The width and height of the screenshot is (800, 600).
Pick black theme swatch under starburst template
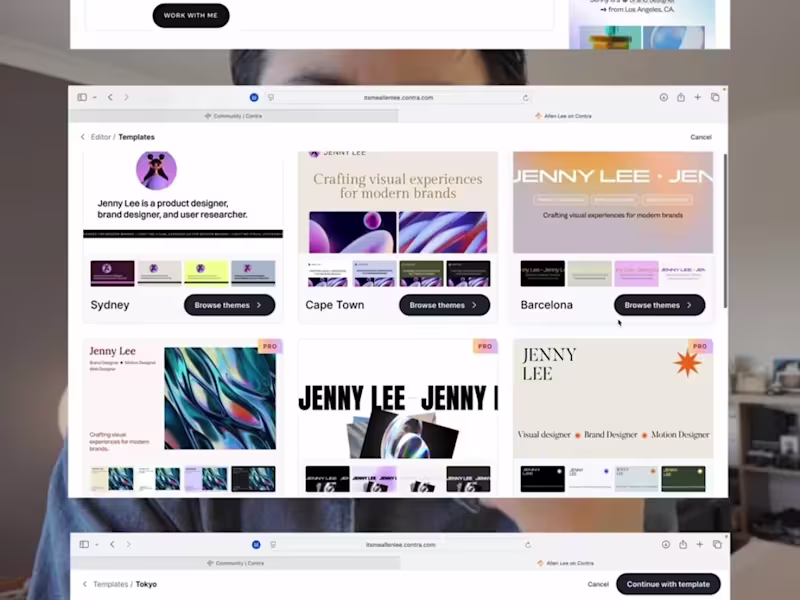tap(542, 479)
